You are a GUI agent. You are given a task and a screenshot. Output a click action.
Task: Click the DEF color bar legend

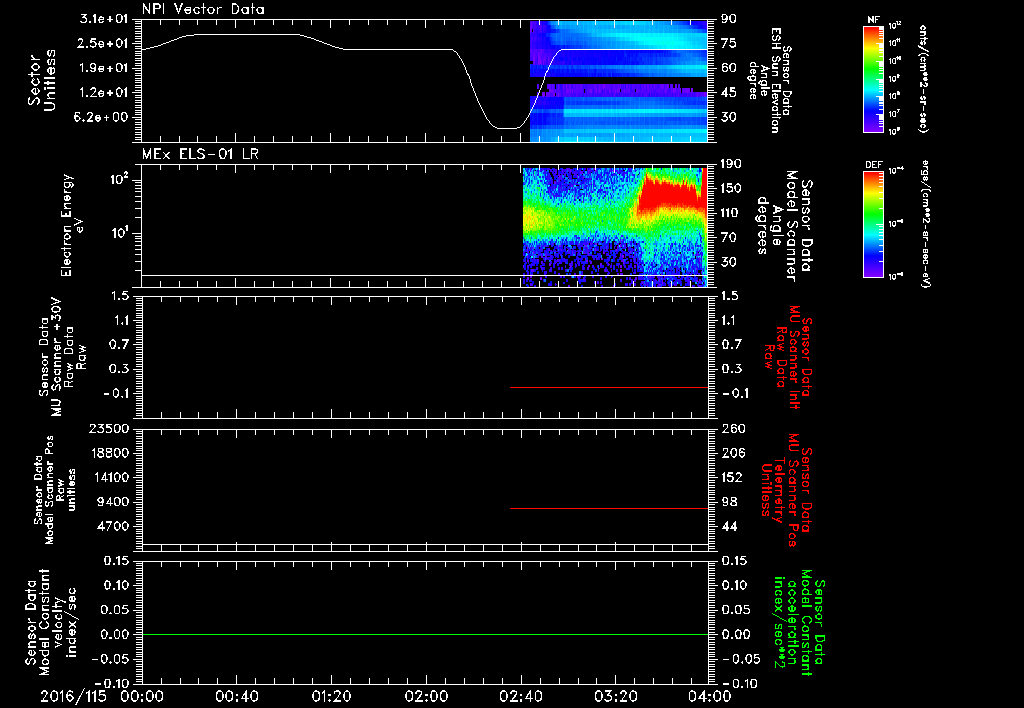coord(873,224)
